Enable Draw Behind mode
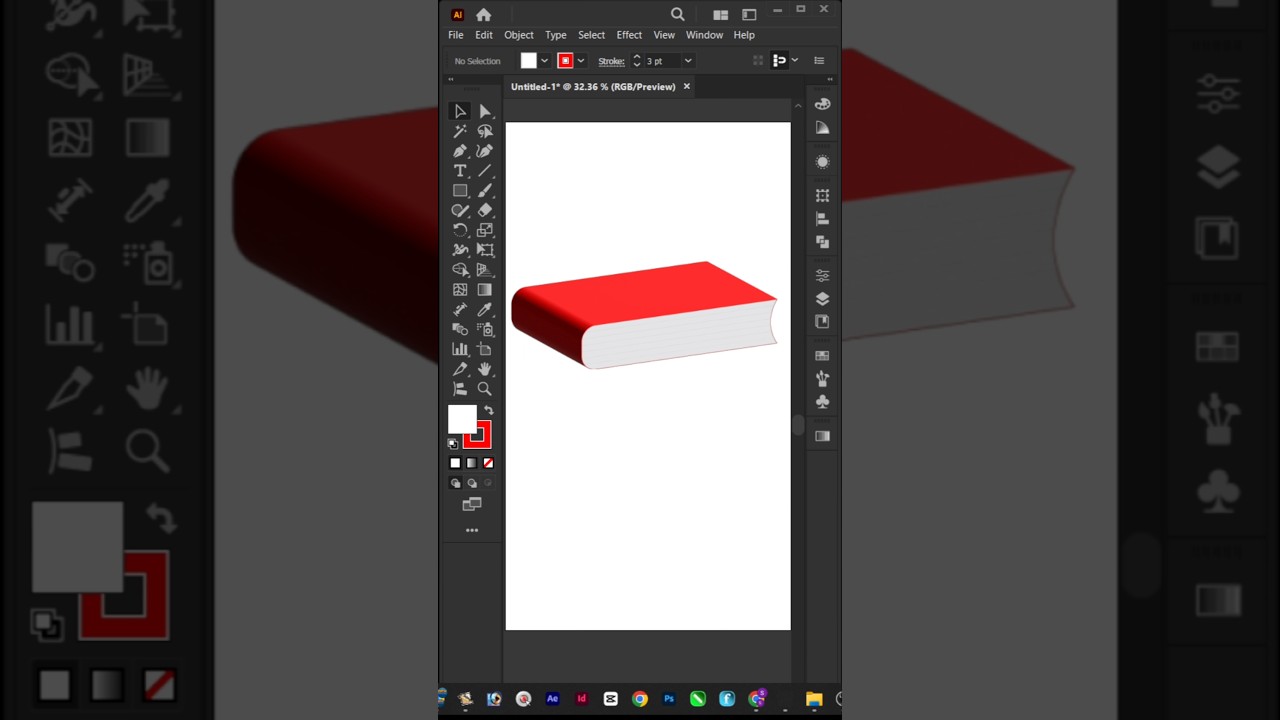Screen dimensions: 1280x720 pos(472,483)
